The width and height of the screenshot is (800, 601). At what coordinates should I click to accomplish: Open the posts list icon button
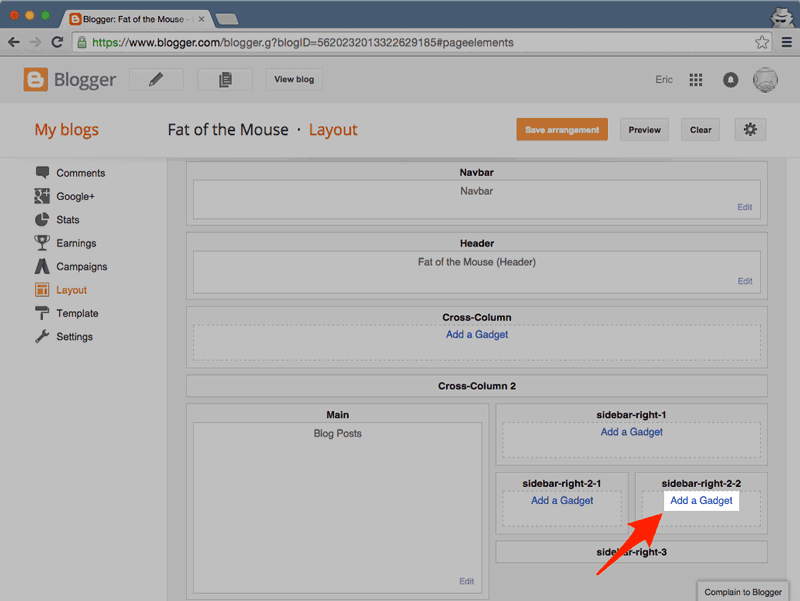tap(225, 80)
